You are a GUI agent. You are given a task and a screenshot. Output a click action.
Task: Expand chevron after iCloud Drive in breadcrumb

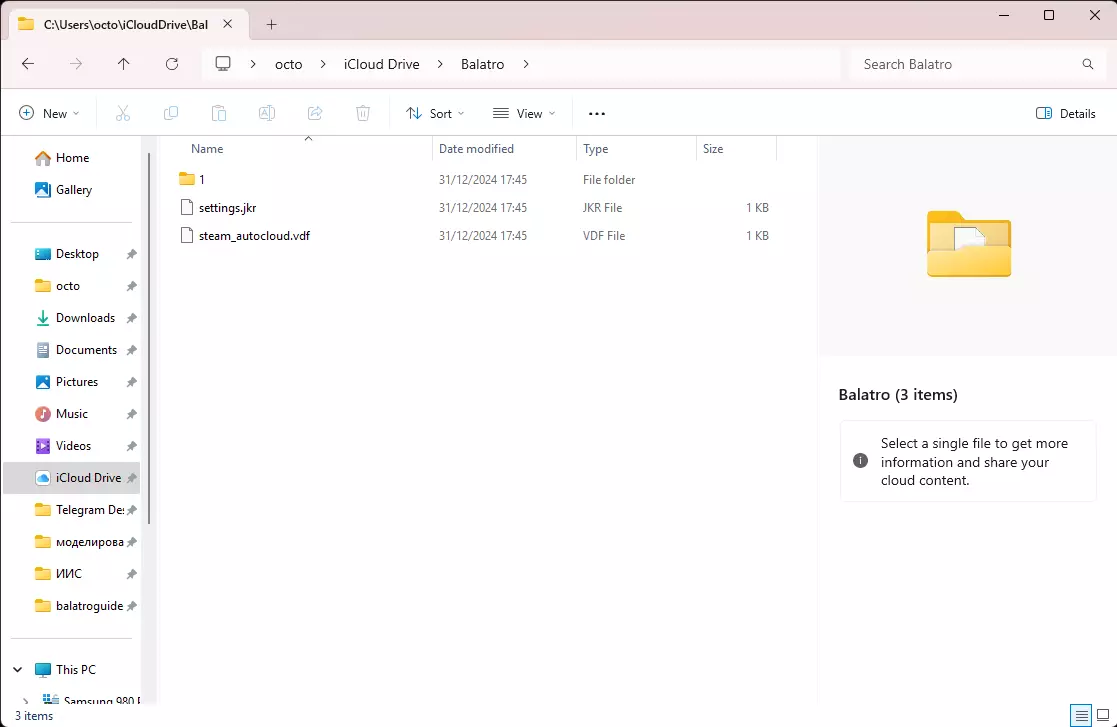[x=440, y=64]
